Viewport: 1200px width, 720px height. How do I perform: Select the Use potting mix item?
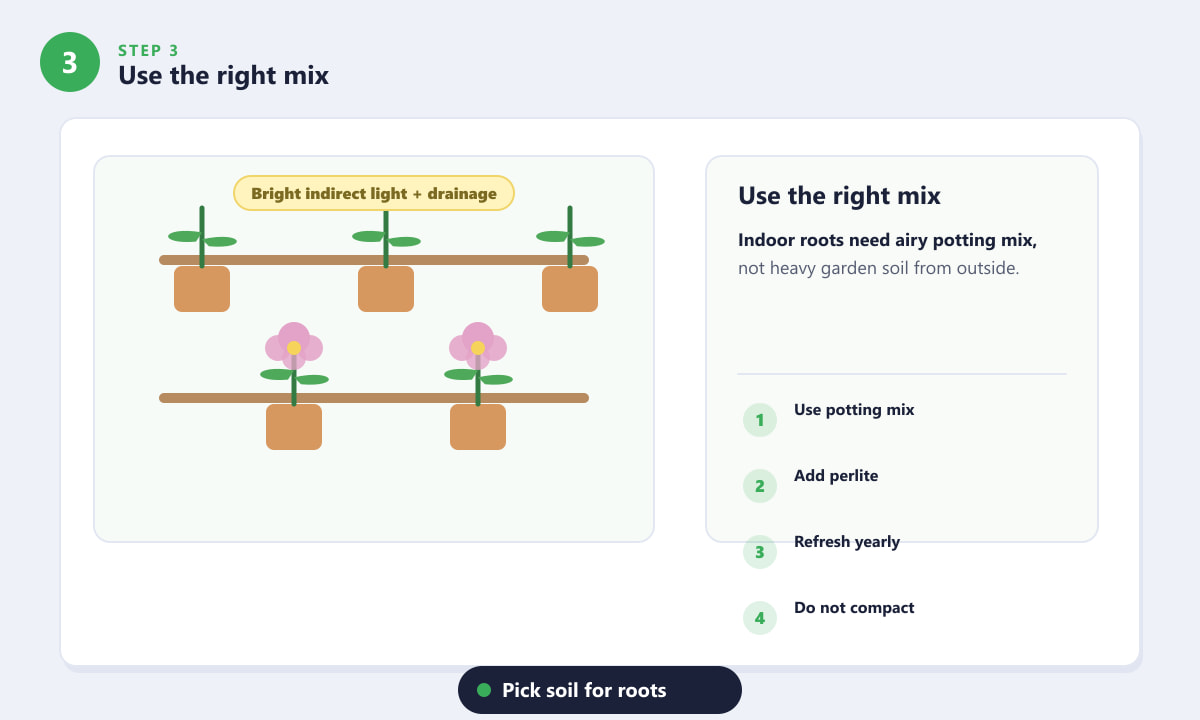point(854,410)
